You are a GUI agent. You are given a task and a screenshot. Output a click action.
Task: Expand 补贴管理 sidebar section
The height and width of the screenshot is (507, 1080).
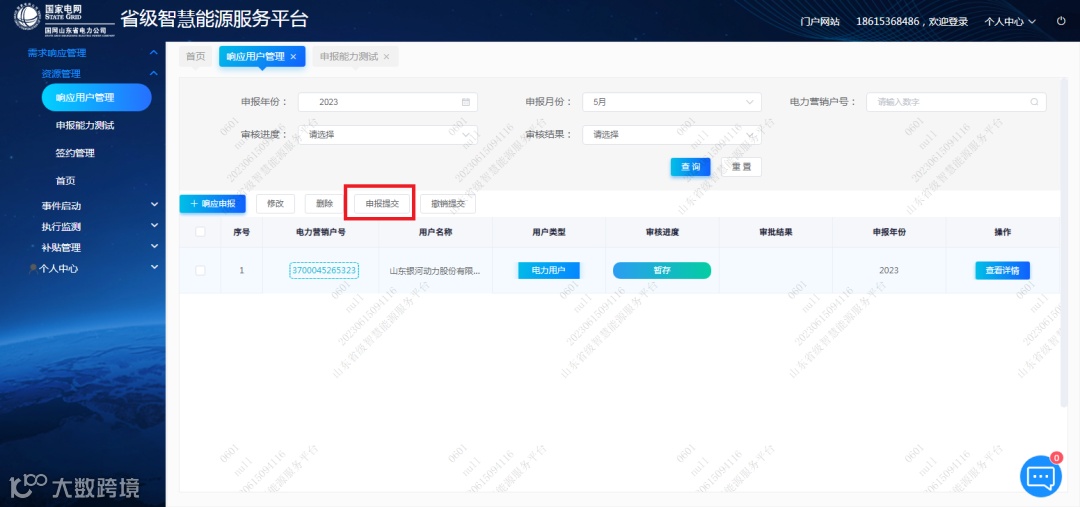click(154, 247)
